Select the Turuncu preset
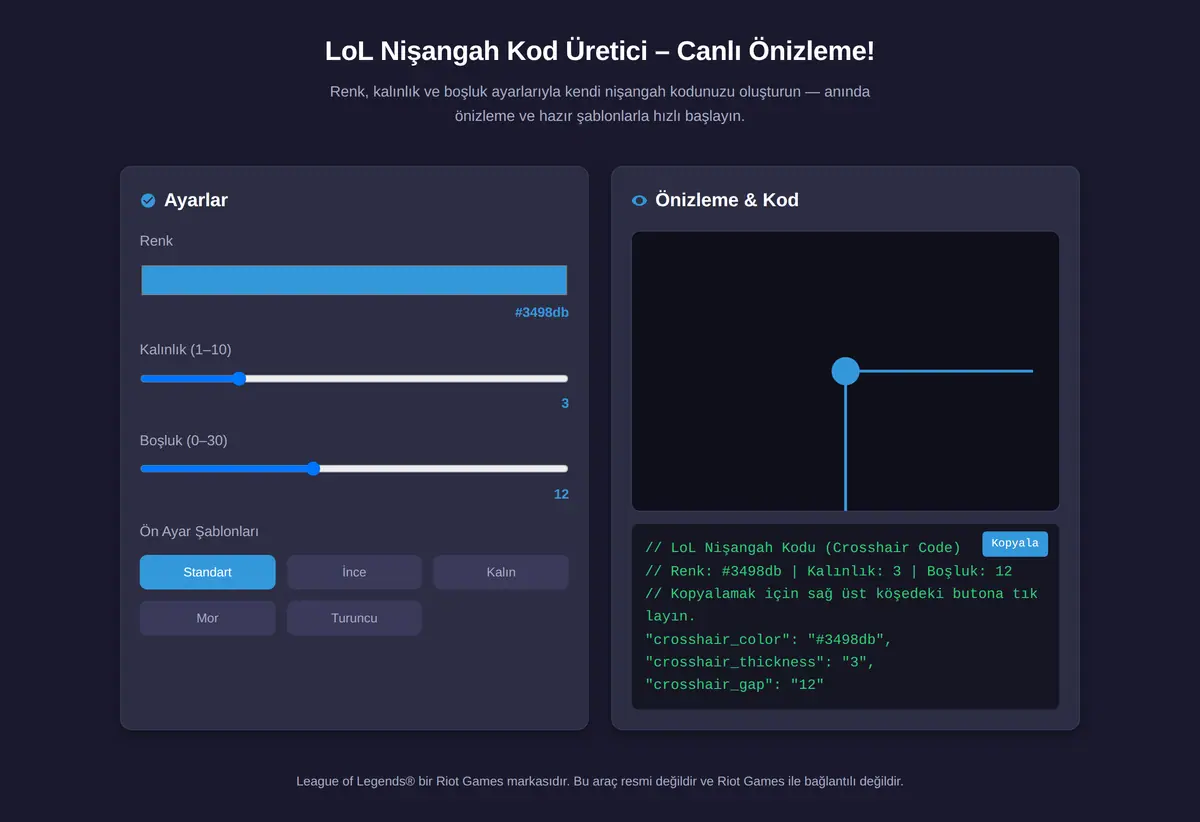This screenshot has height=822, width=1200. click(354, 618)
